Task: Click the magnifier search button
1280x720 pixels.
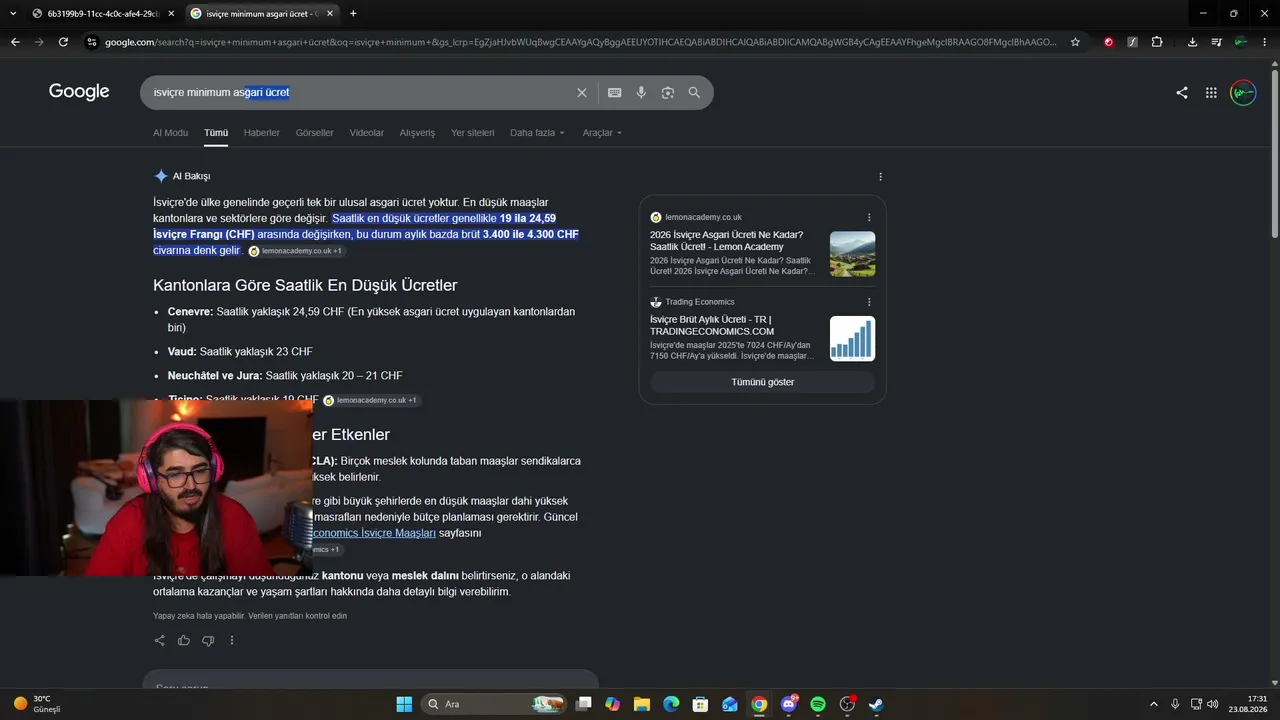Action: coord(694,93)
